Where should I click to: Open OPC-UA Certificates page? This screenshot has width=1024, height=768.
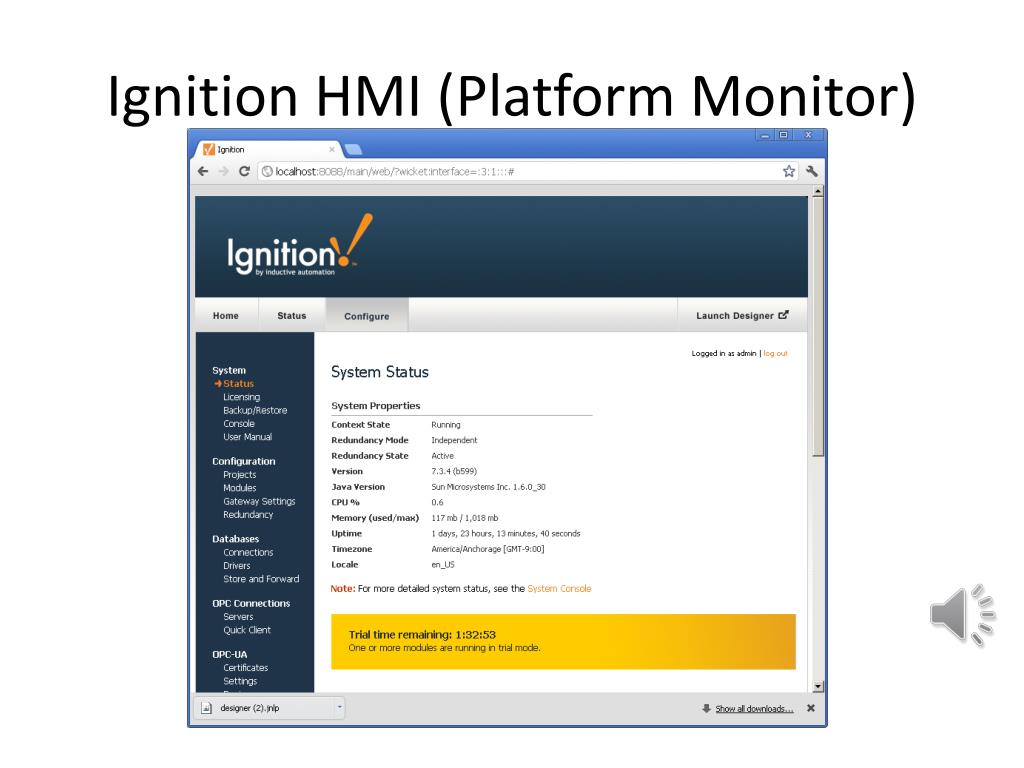(246, 667)
